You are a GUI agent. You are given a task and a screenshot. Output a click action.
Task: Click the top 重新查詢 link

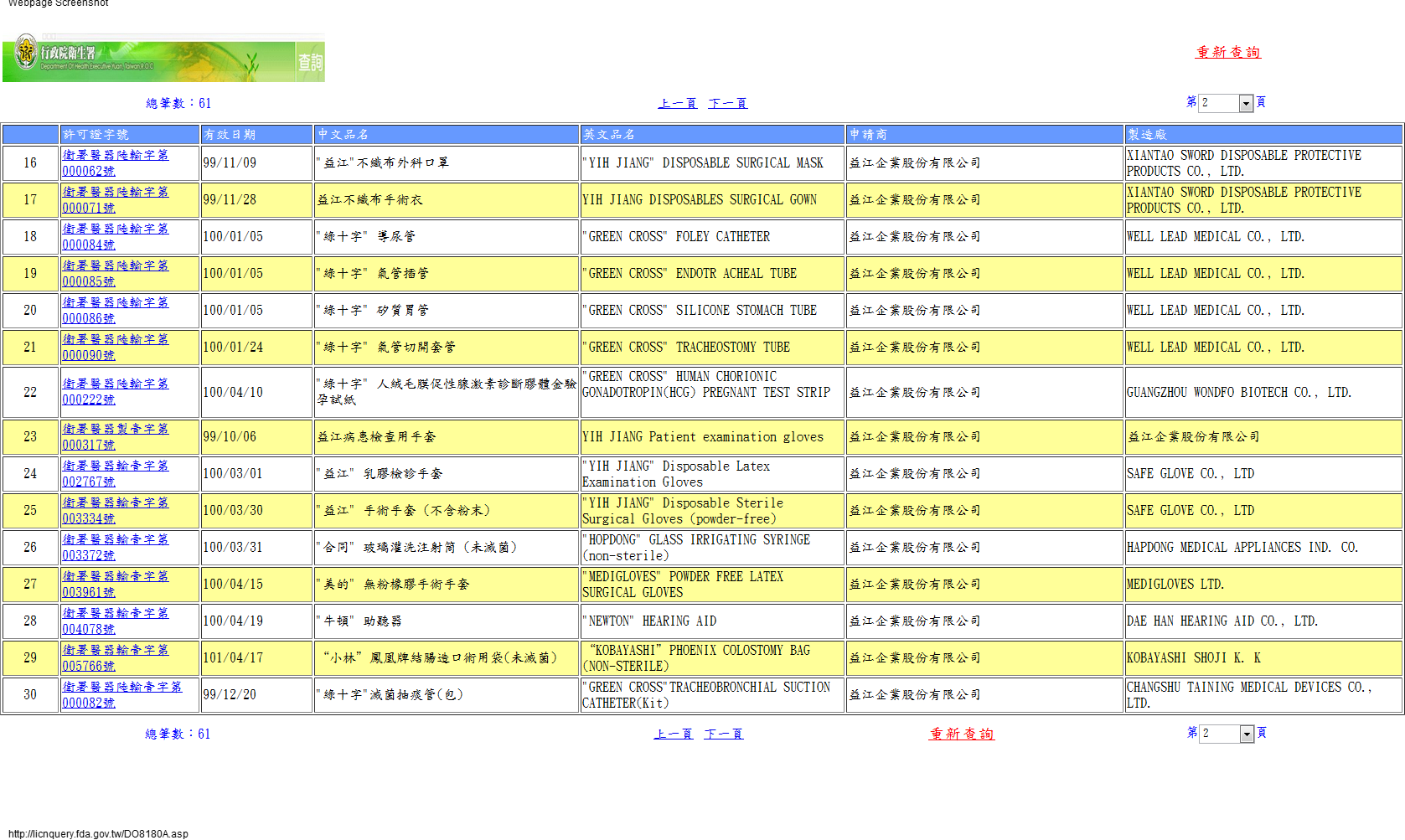point(1228,52)
